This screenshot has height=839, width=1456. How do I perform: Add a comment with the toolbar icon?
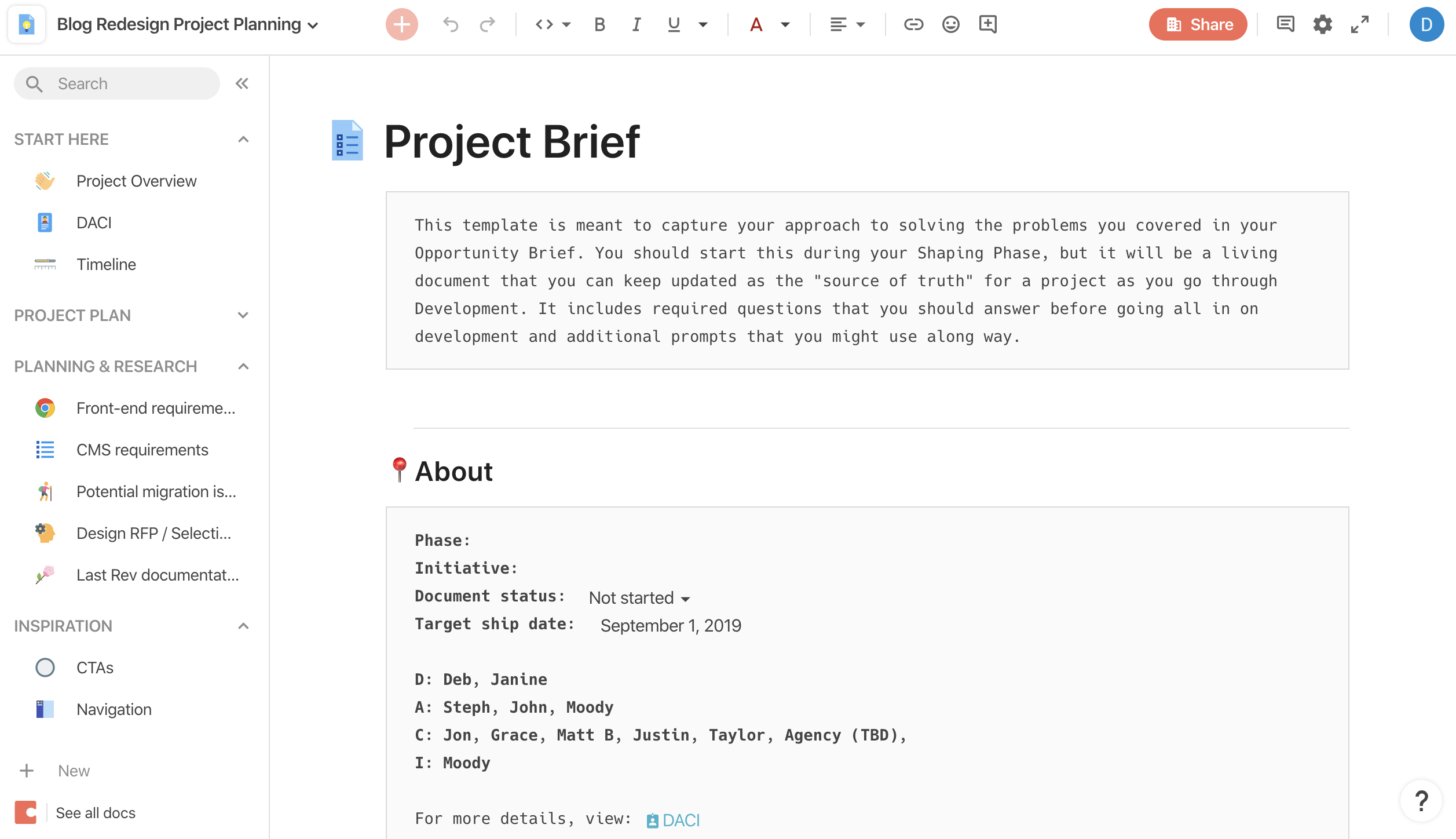pyautogui.click(x=987, y=24)
